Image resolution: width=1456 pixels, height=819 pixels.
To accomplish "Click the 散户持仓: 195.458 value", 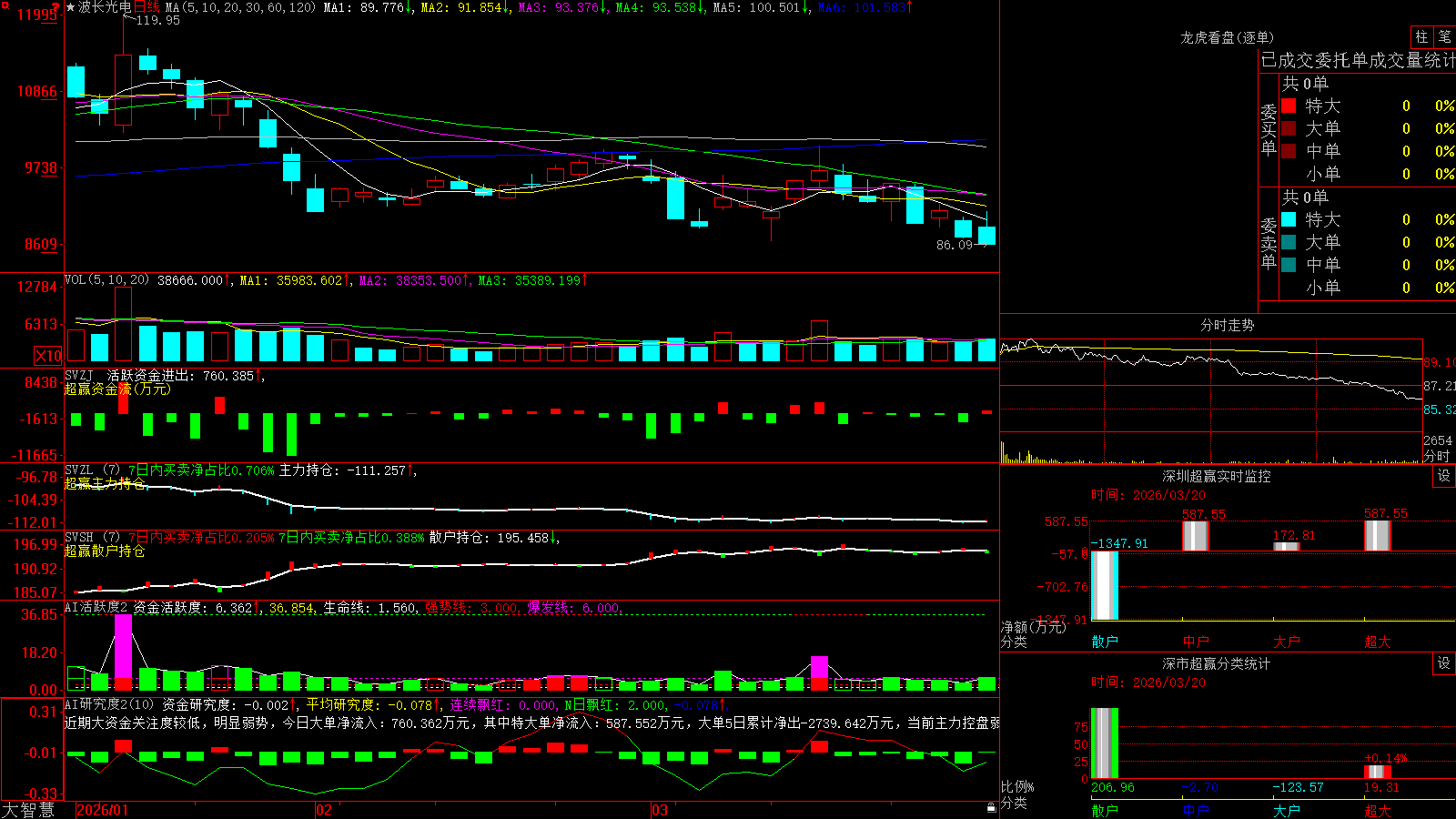I will (494, 538).
